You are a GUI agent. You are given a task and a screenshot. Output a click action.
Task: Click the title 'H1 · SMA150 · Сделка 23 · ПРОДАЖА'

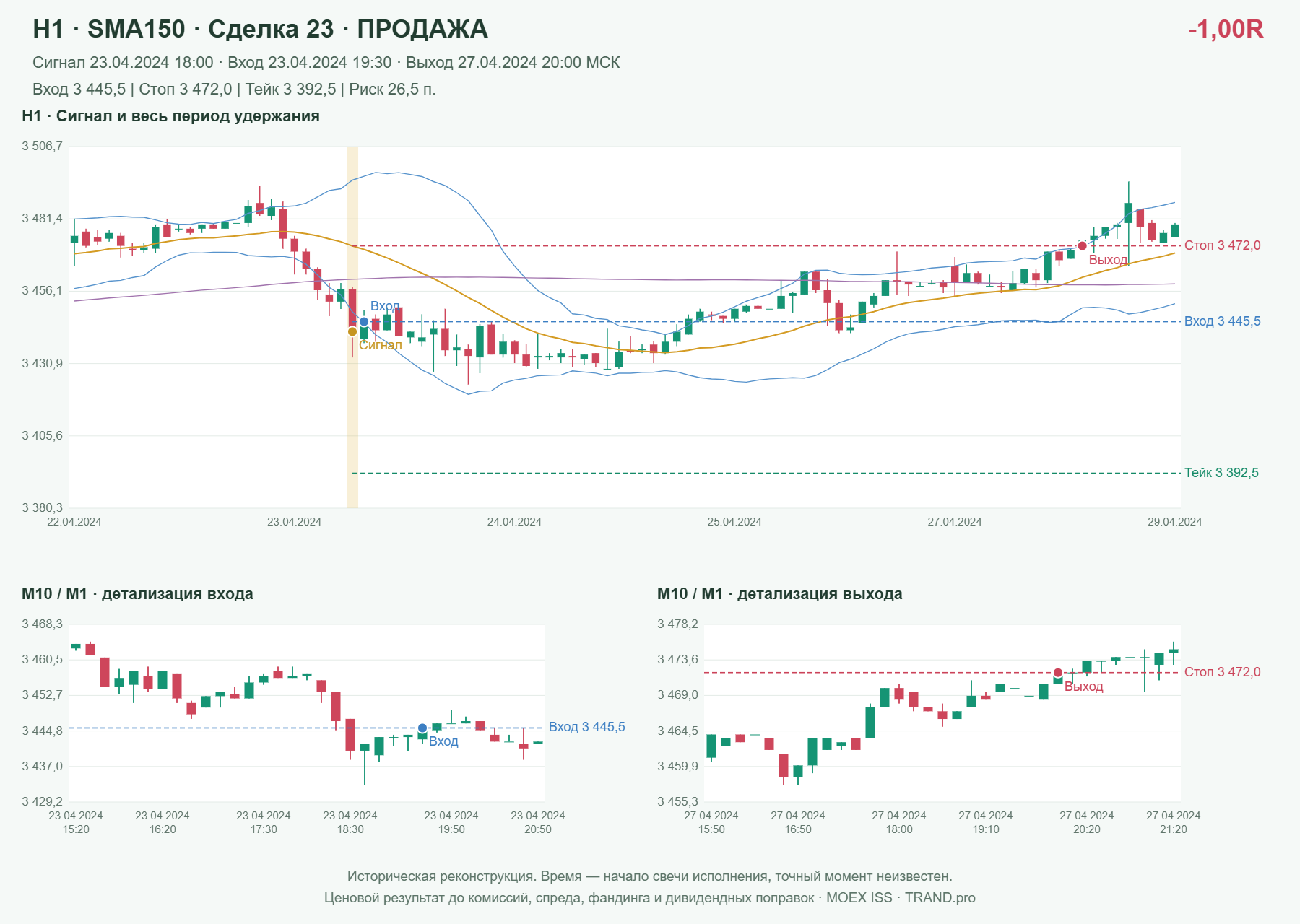pos(260,29)
